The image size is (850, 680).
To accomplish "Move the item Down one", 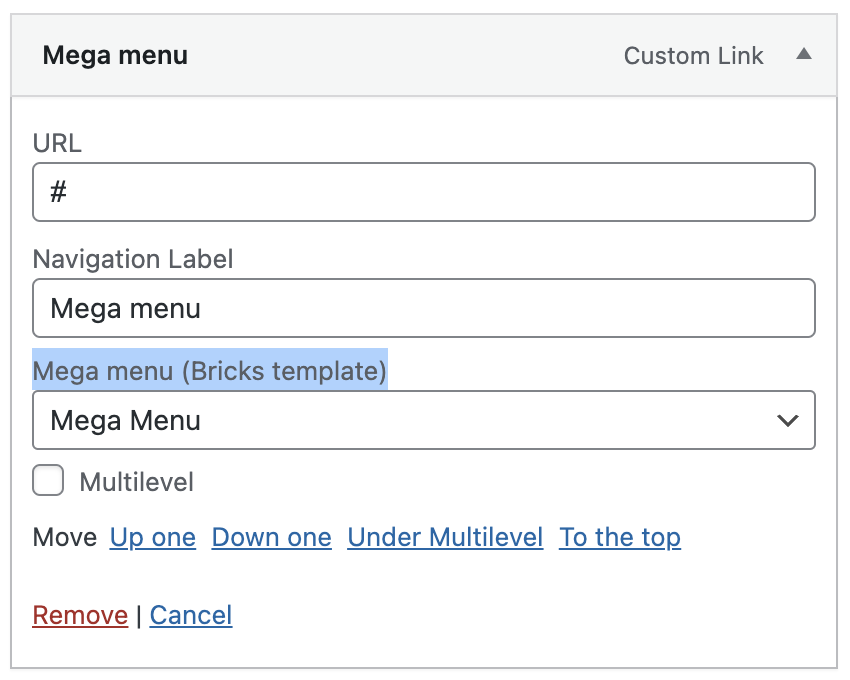I will [271, 537].
